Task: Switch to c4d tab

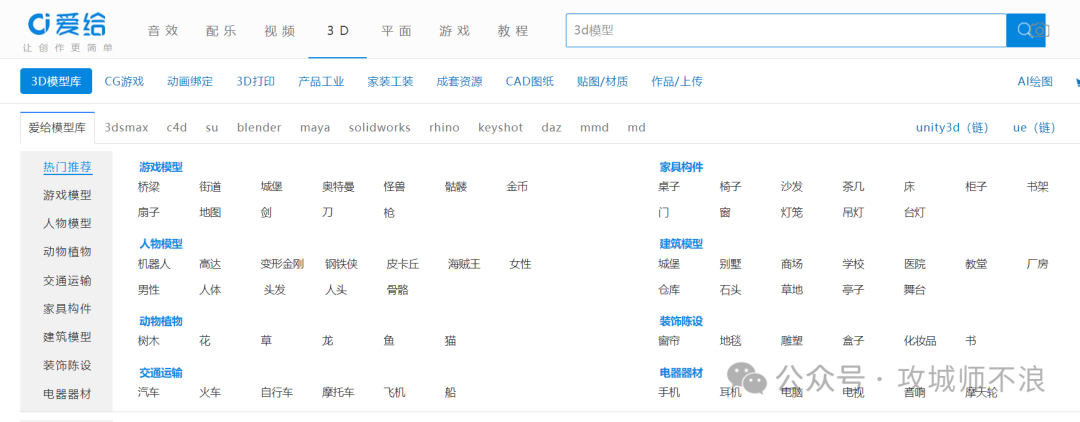Action: [176, 127]
